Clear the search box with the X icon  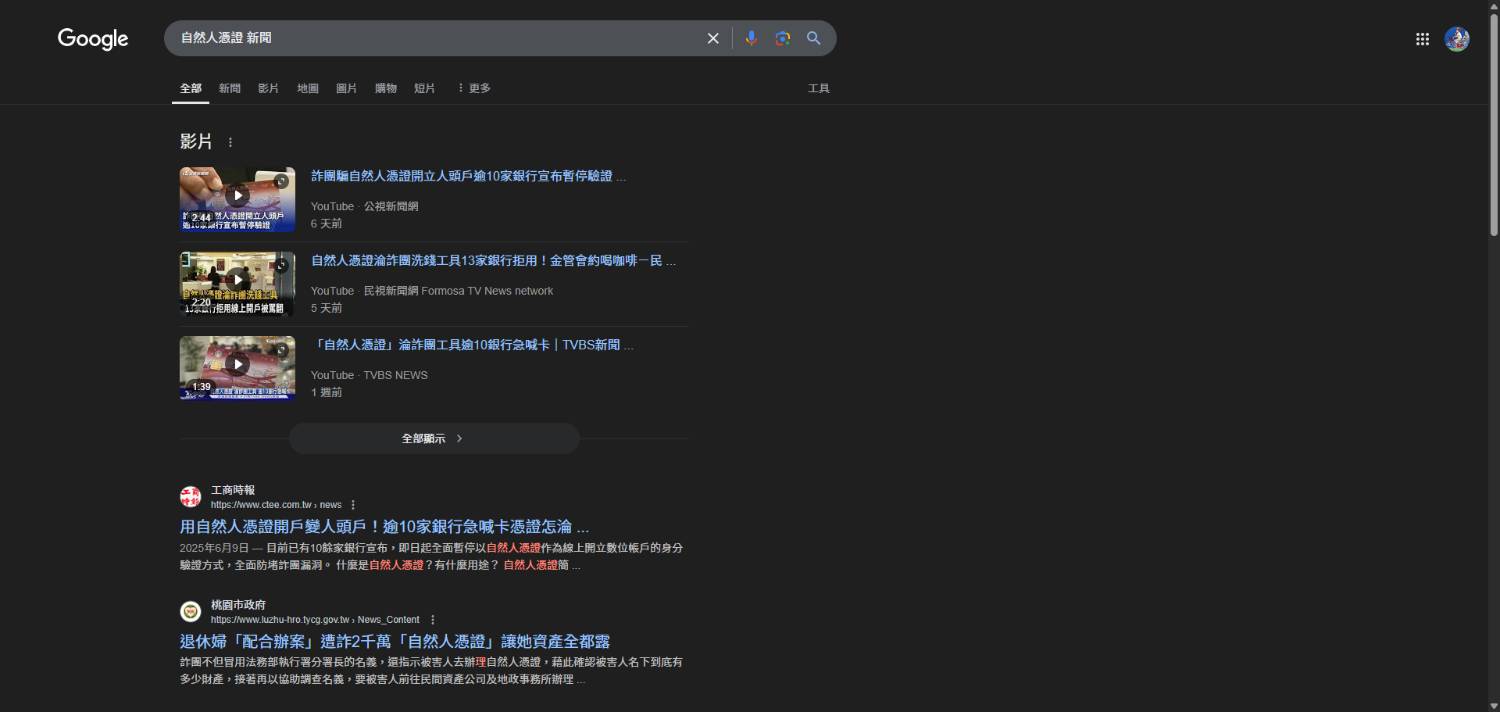coord(713,38)
